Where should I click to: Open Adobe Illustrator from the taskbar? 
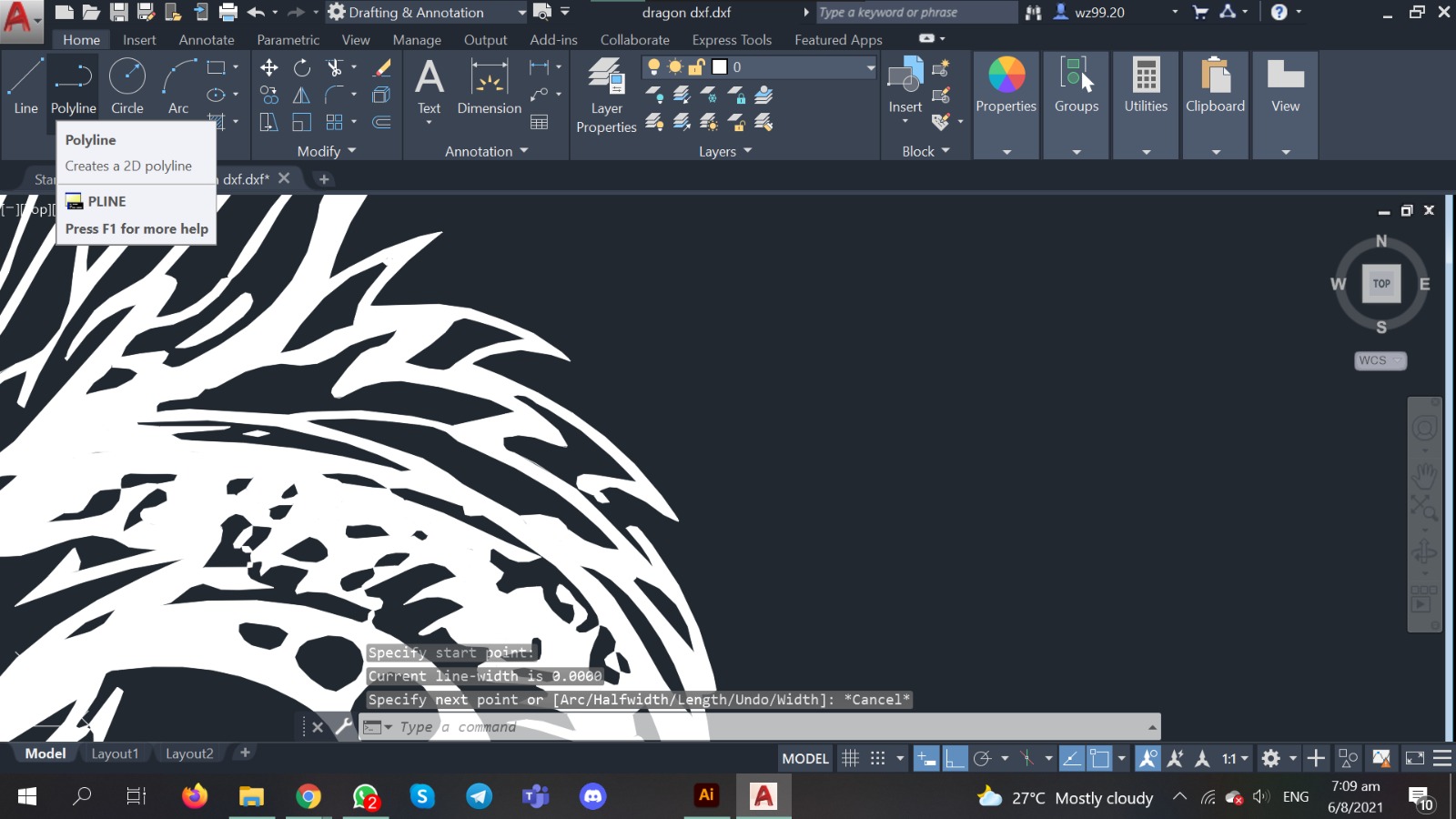(x=706, y=795)
